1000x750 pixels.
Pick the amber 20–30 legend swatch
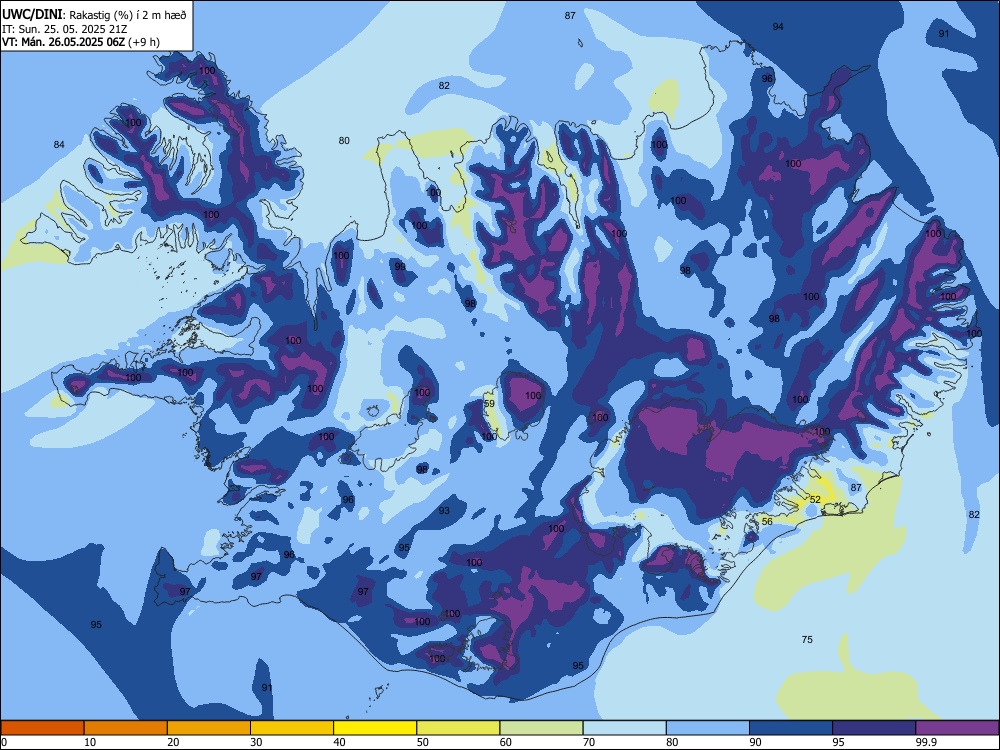209,728
